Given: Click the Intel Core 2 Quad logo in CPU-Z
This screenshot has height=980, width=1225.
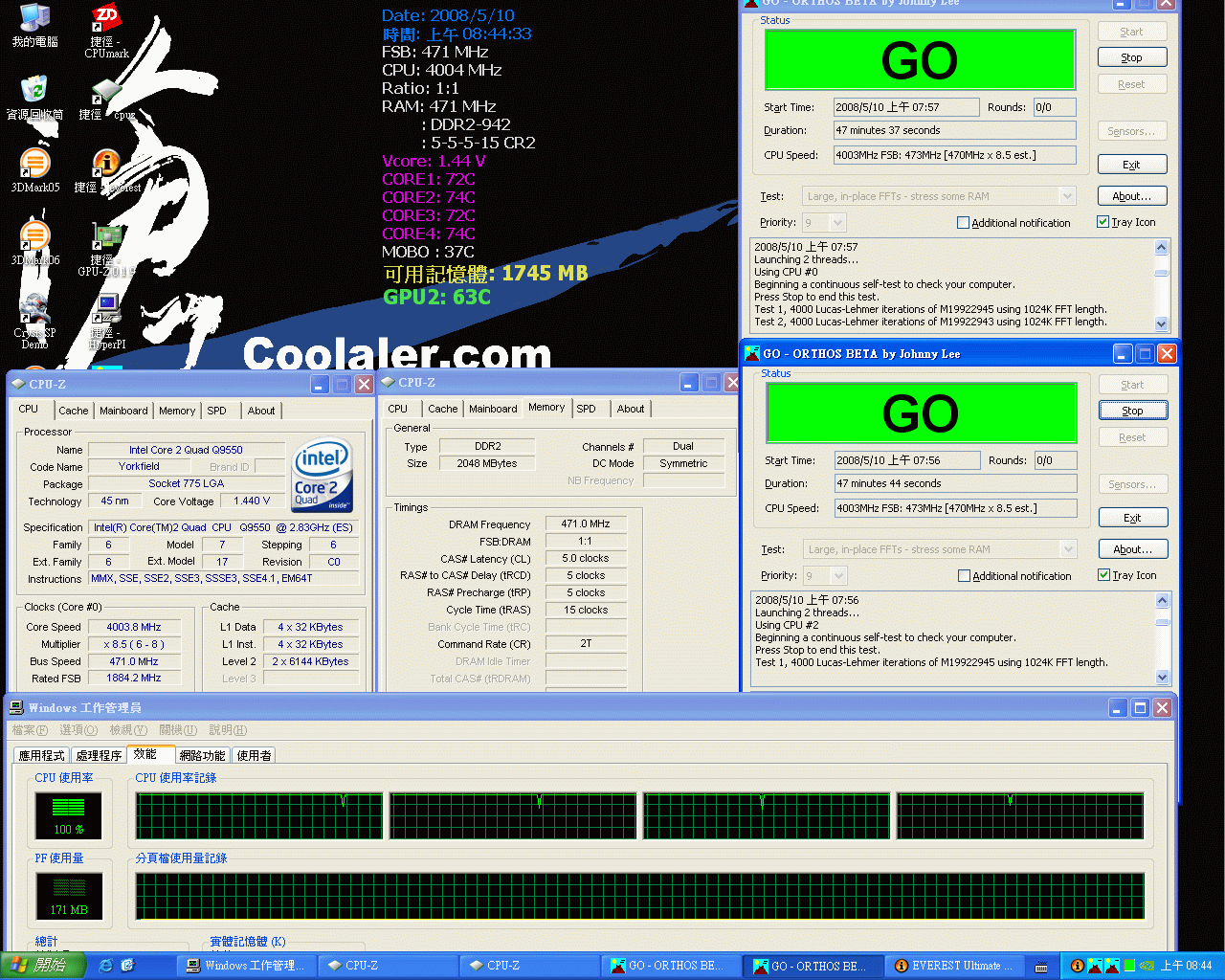Looking at the screenshot, I should pyautogui.click(x=323, y=475).
